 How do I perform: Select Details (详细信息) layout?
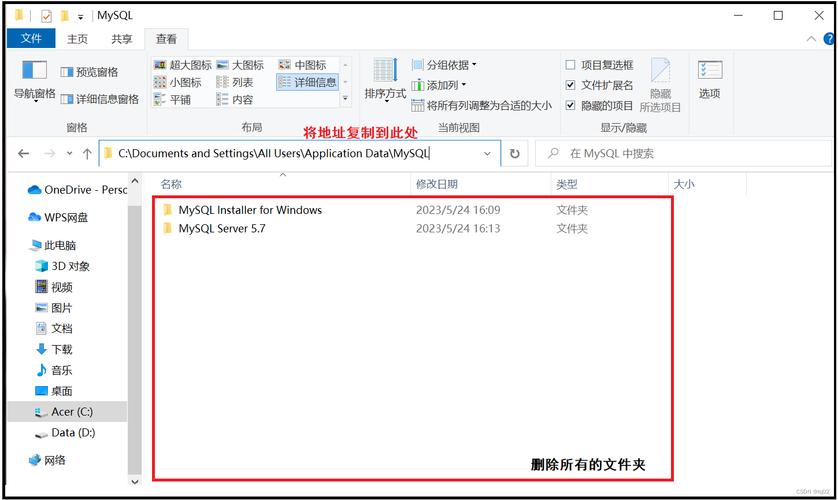click(308, 82)
